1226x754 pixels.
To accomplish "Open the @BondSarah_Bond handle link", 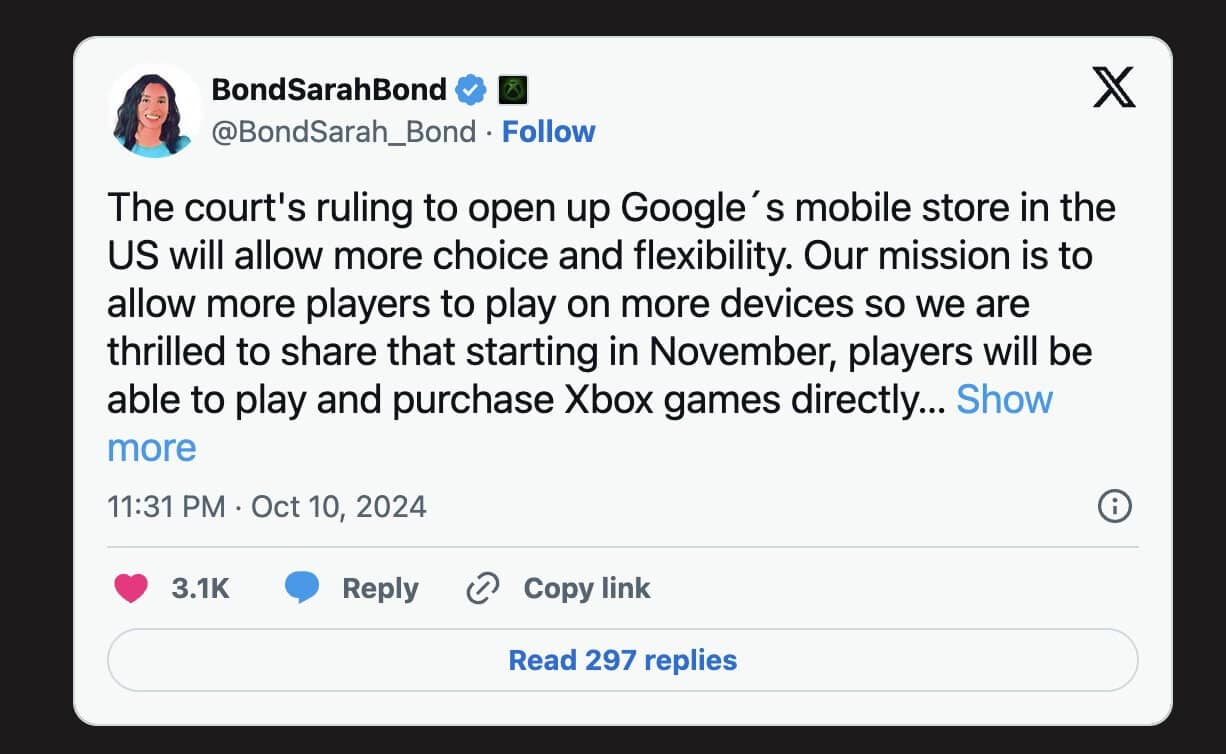I will click(343, 132).
